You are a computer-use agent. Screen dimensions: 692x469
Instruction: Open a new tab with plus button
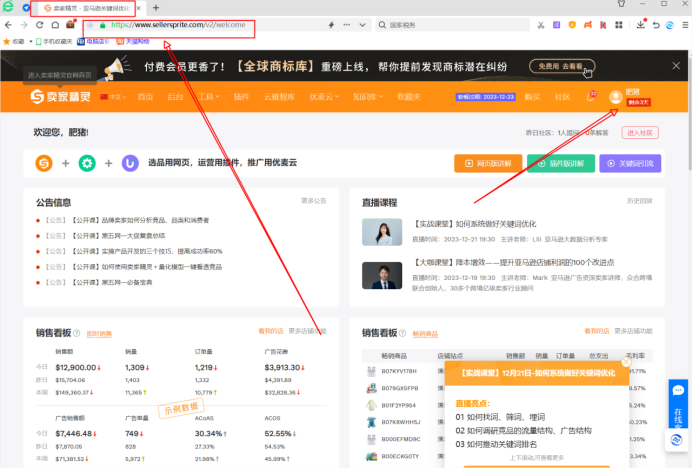(156, 8)
